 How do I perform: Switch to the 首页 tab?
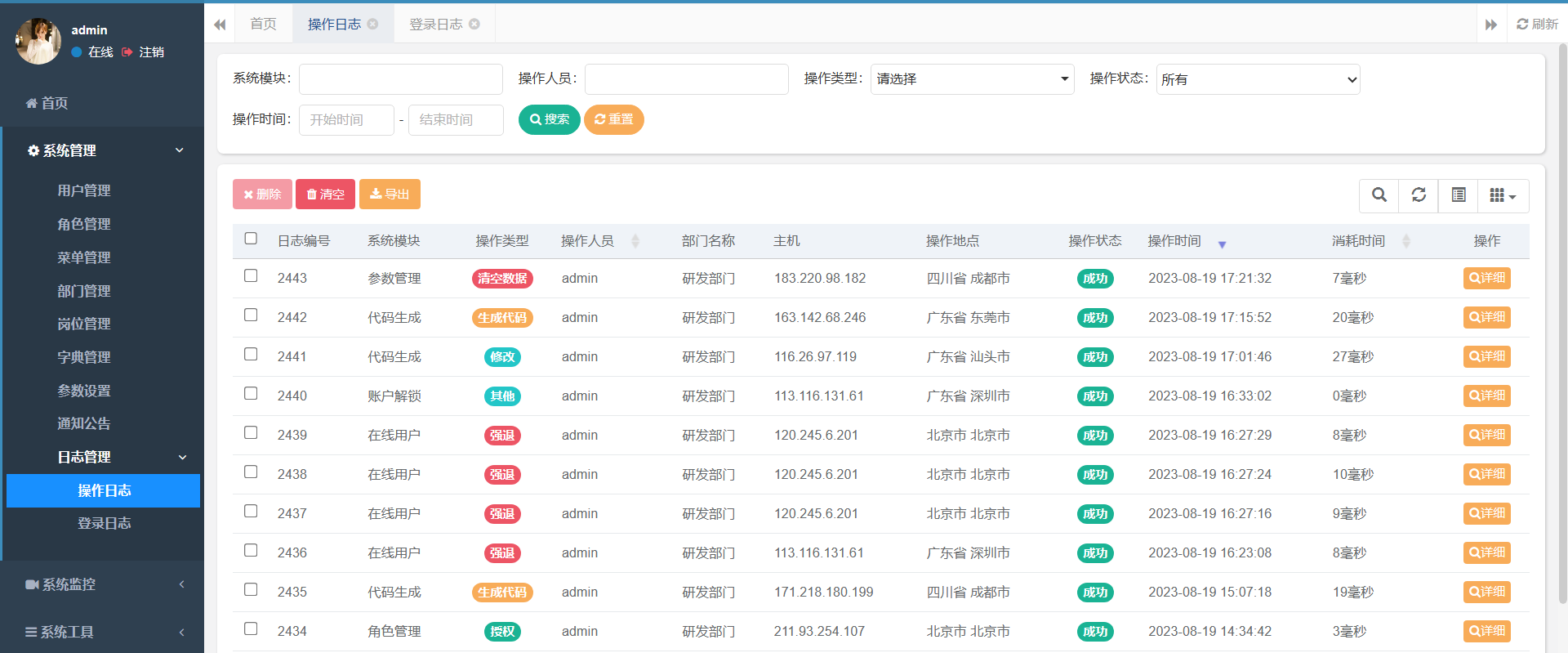(263, 24)
